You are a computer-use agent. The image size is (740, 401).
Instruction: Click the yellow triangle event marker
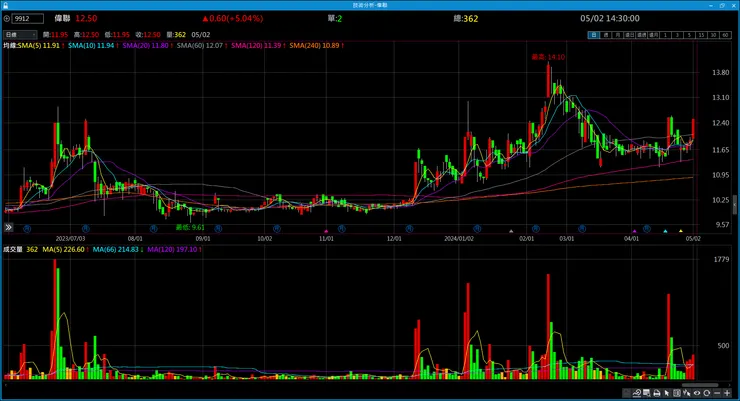(681, 231)
